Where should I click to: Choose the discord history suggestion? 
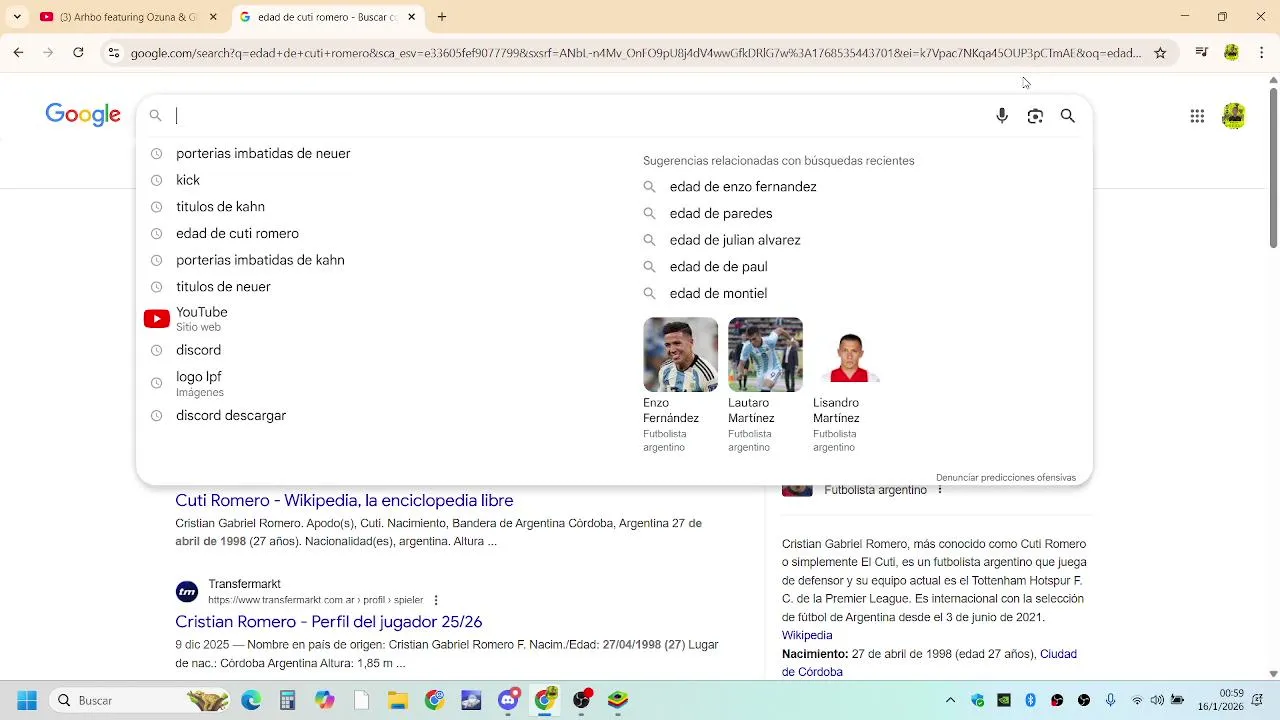[198, 350]
